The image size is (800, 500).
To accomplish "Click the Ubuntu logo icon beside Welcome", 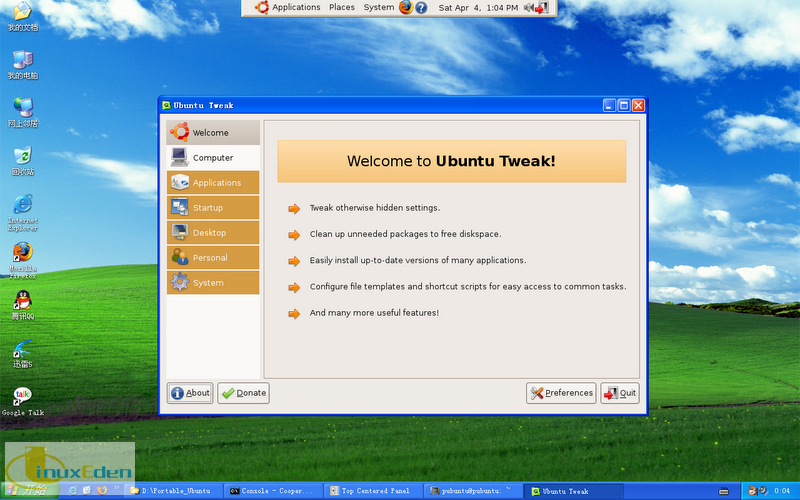I will [180, 132].
